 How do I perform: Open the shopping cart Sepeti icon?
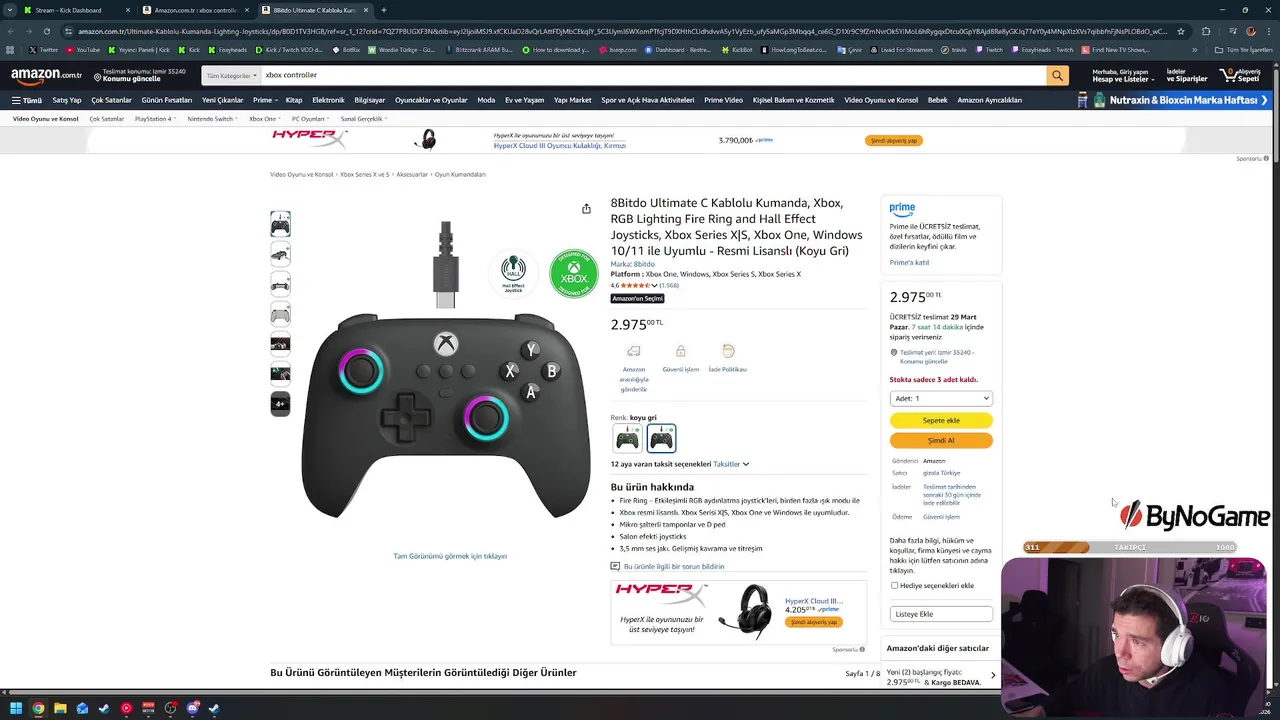[x=1242, y=75]
